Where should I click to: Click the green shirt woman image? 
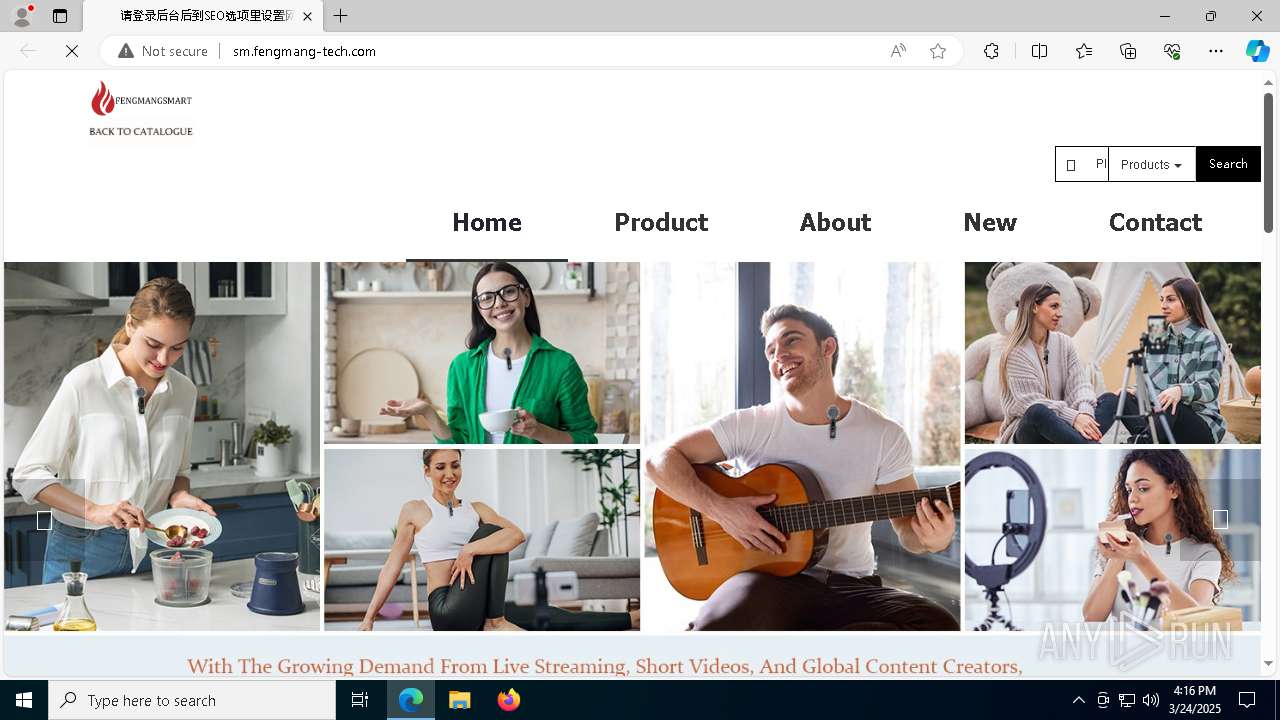[482, 353]
